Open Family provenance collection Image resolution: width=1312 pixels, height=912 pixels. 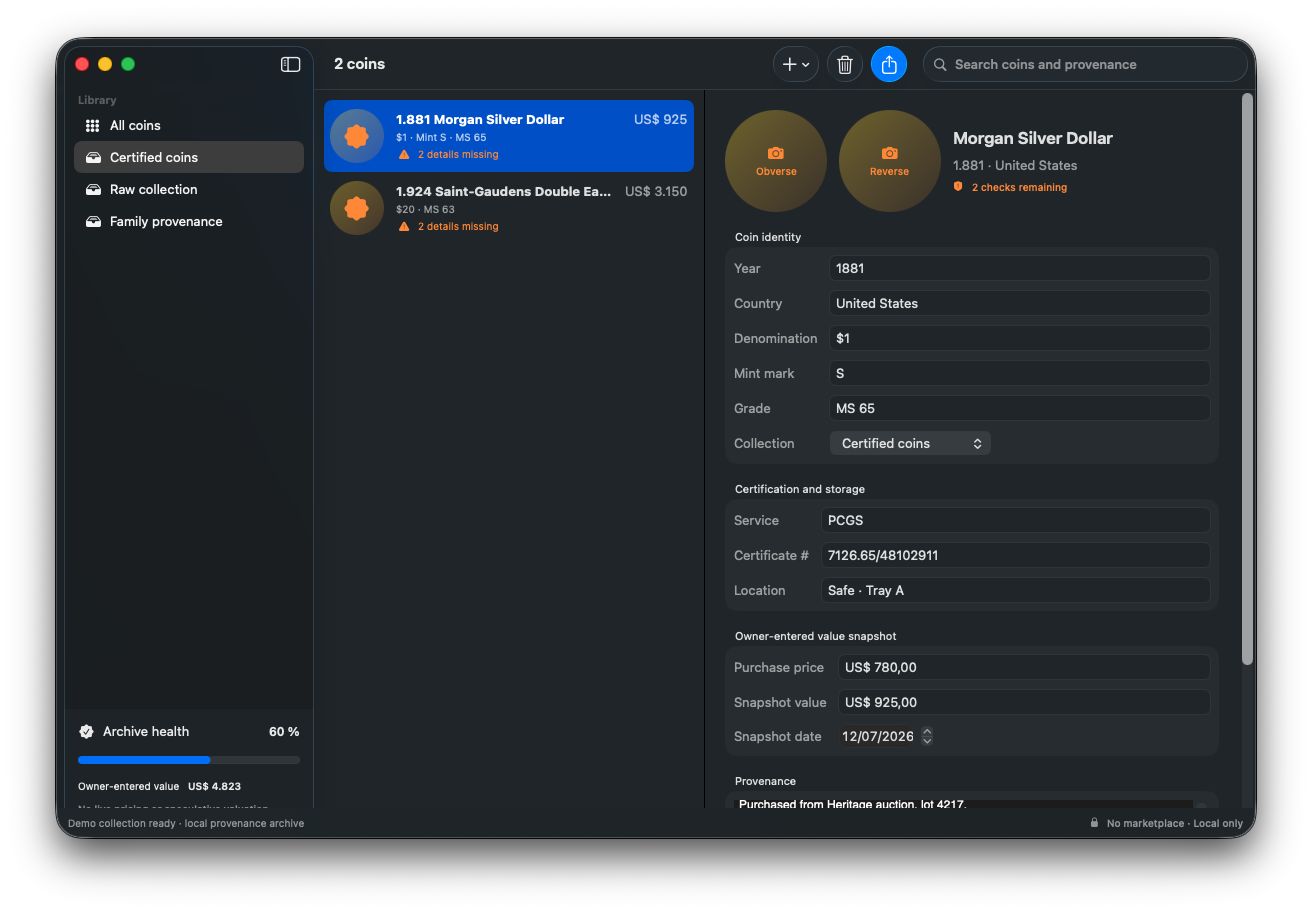click(x=189, y=221)
